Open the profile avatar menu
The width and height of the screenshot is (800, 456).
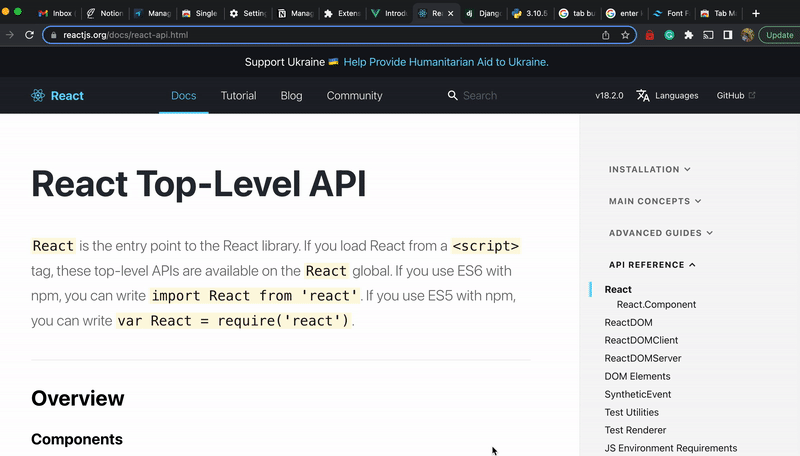(x=747, y=35)
